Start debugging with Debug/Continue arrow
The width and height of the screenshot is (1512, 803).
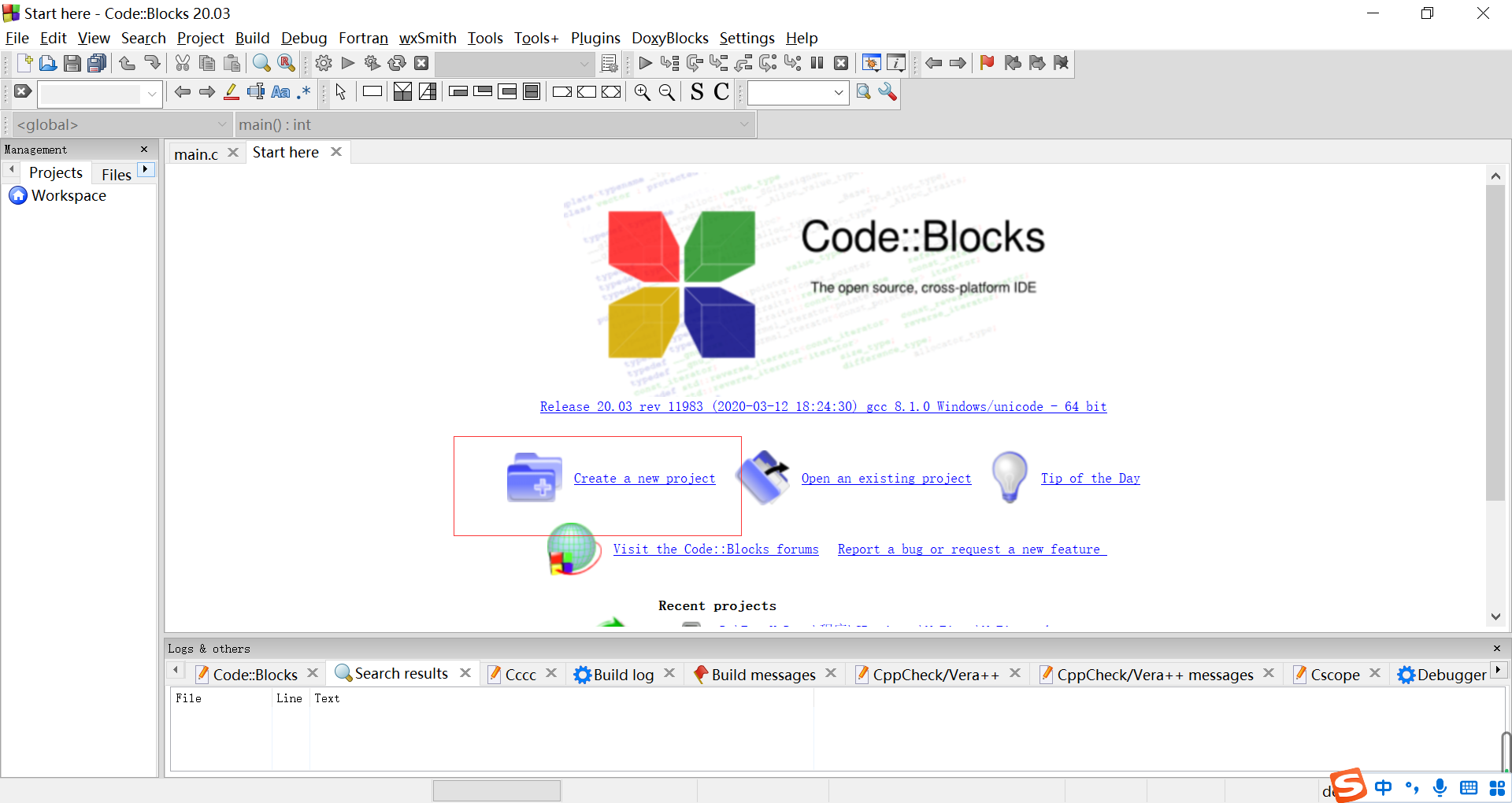click(x=645, y=63)
